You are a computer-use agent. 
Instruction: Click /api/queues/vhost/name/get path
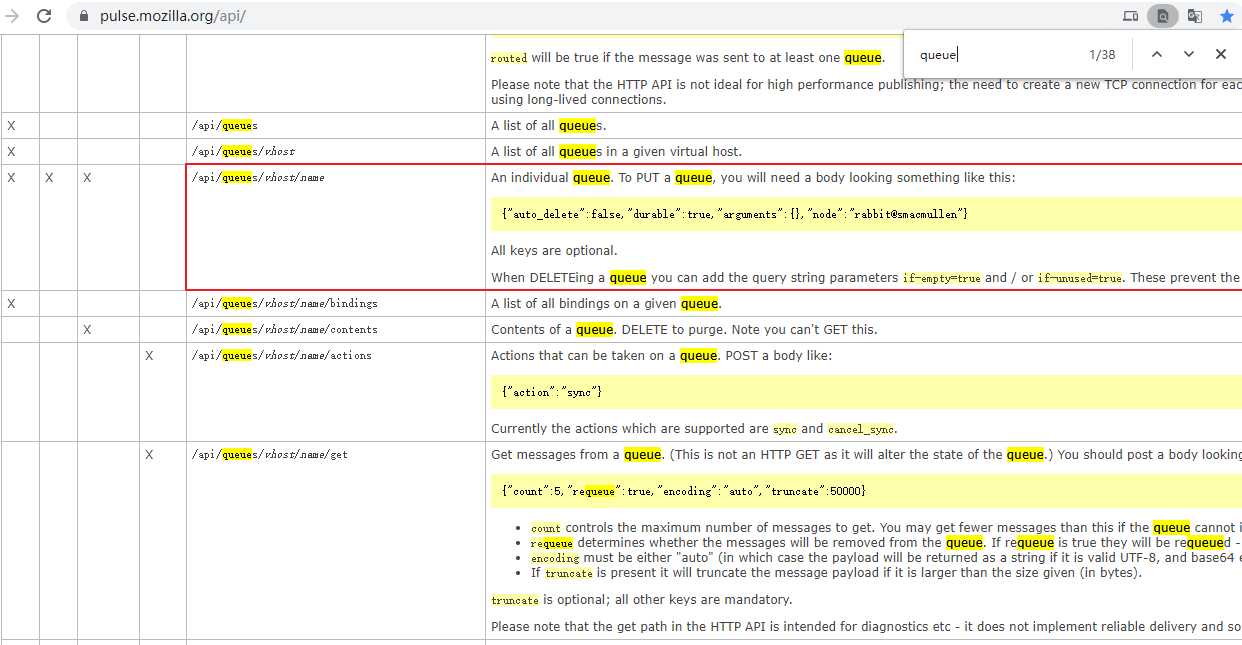[270, 454]
